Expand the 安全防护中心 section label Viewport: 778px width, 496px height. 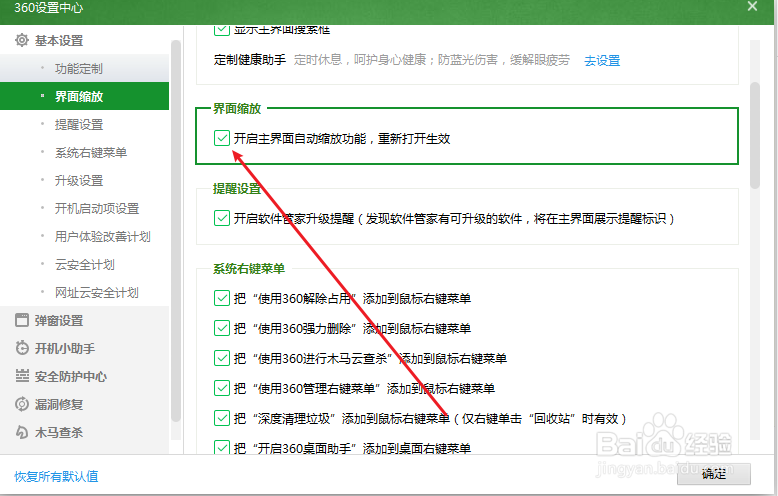tap(71, 376)
